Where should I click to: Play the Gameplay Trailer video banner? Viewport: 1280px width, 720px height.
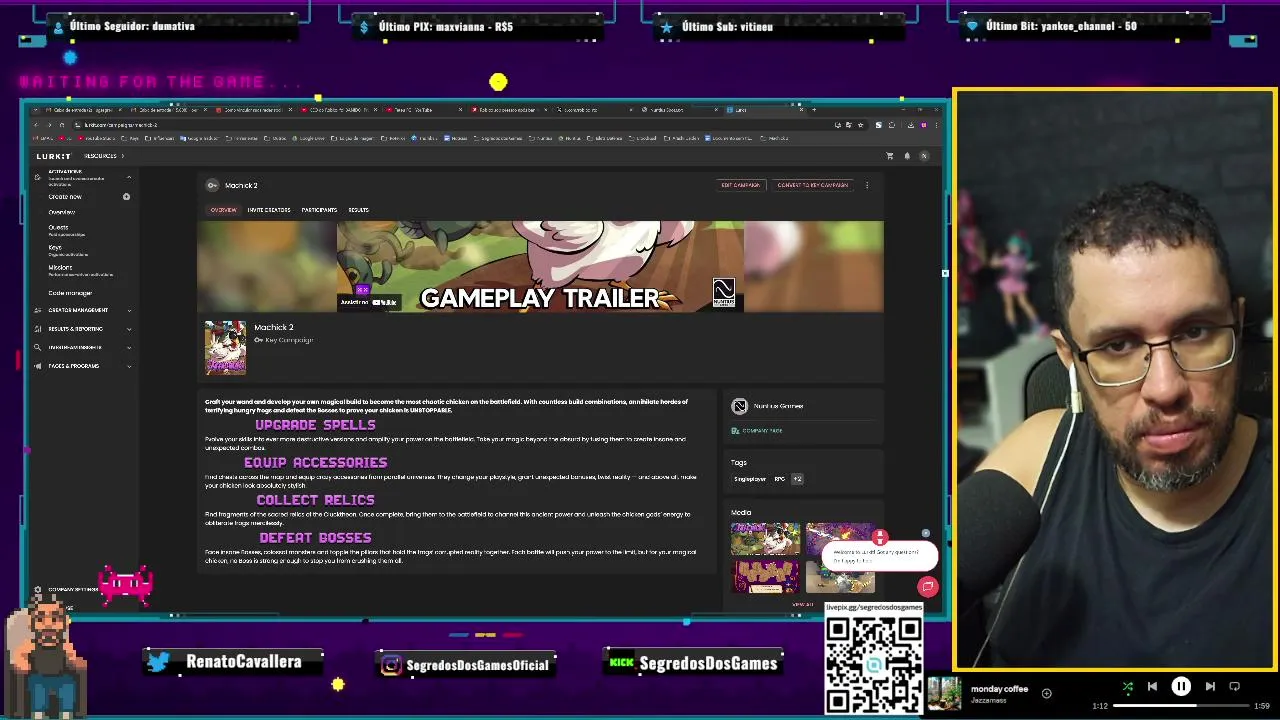pyautogui.click(x=540, y=266)
